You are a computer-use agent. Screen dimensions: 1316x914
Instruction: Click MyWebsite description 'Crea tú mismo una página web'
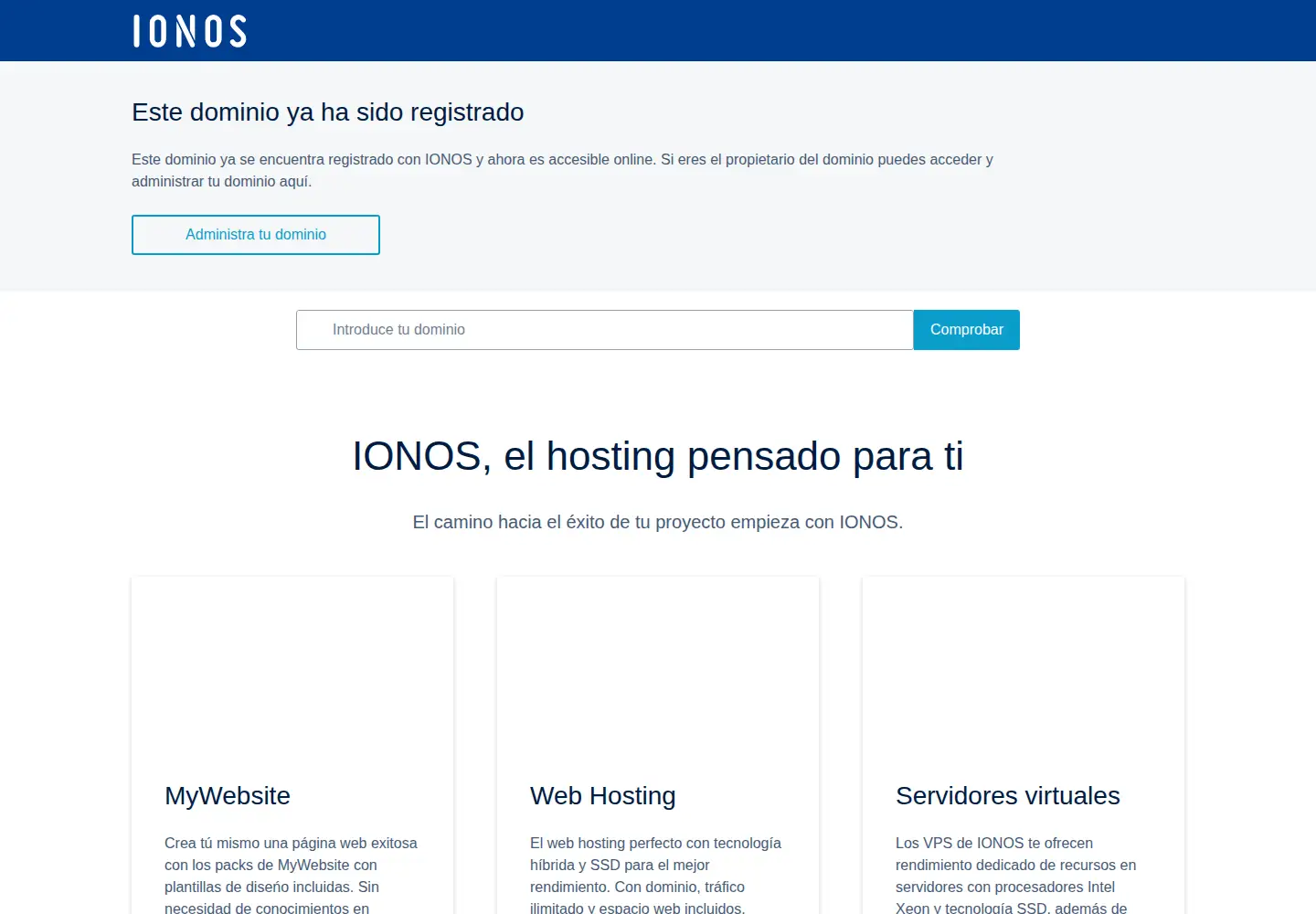point(291,875)
